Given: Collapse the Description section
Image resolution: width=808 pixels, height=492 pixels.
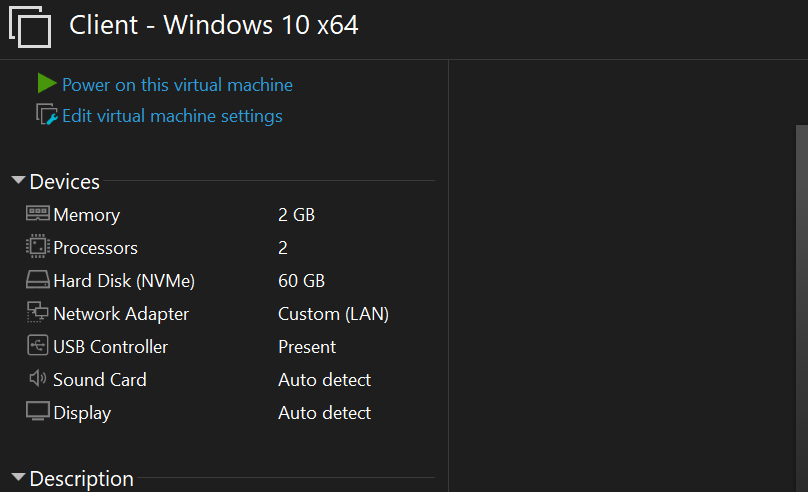Looking at the screenshot, I should 18,478.
